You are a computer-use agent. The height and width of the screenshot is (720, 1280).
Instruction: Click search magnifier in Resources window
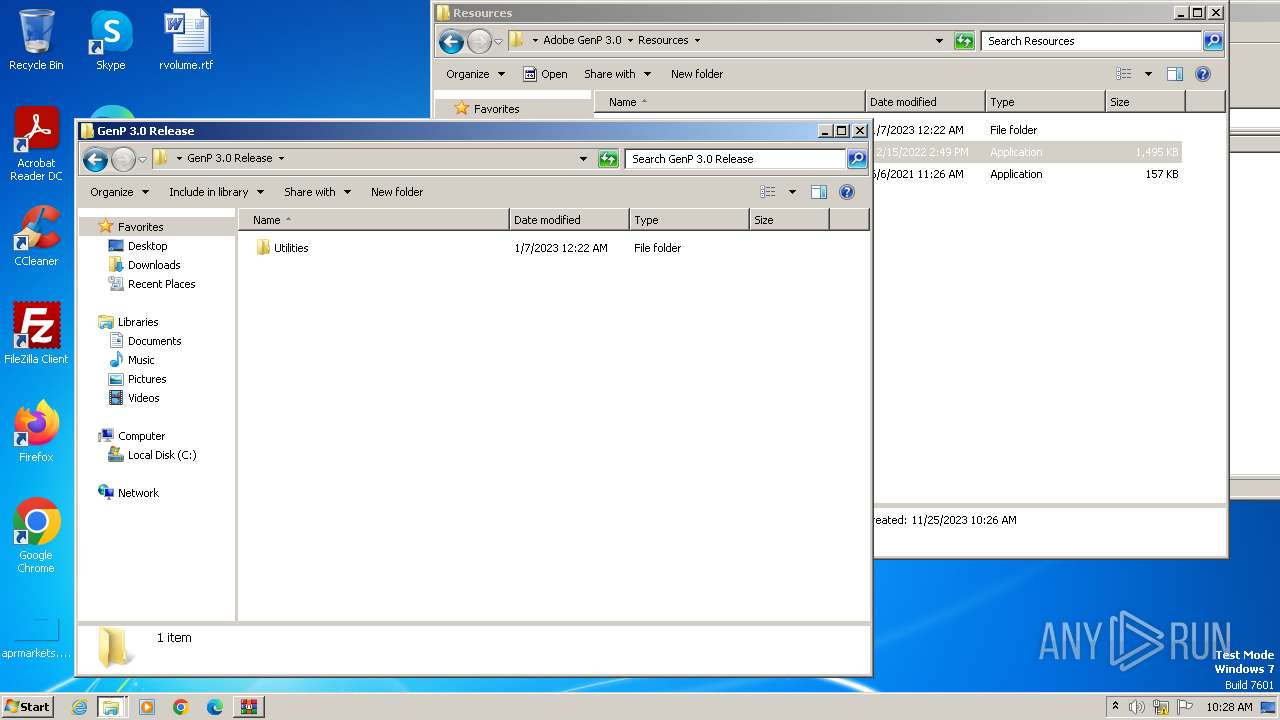pyautogui.click(x=1213, y=41)
